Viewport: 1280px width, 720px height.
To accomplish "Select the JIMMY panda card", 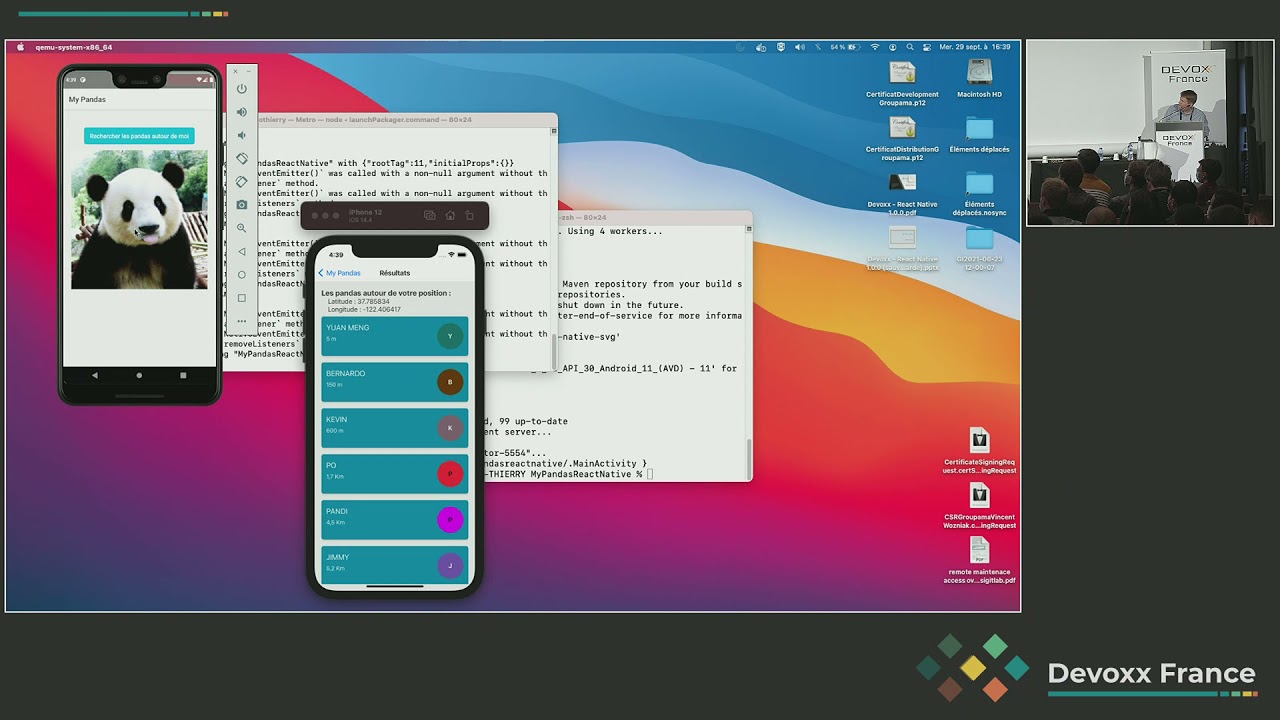I will coord(395,564).
